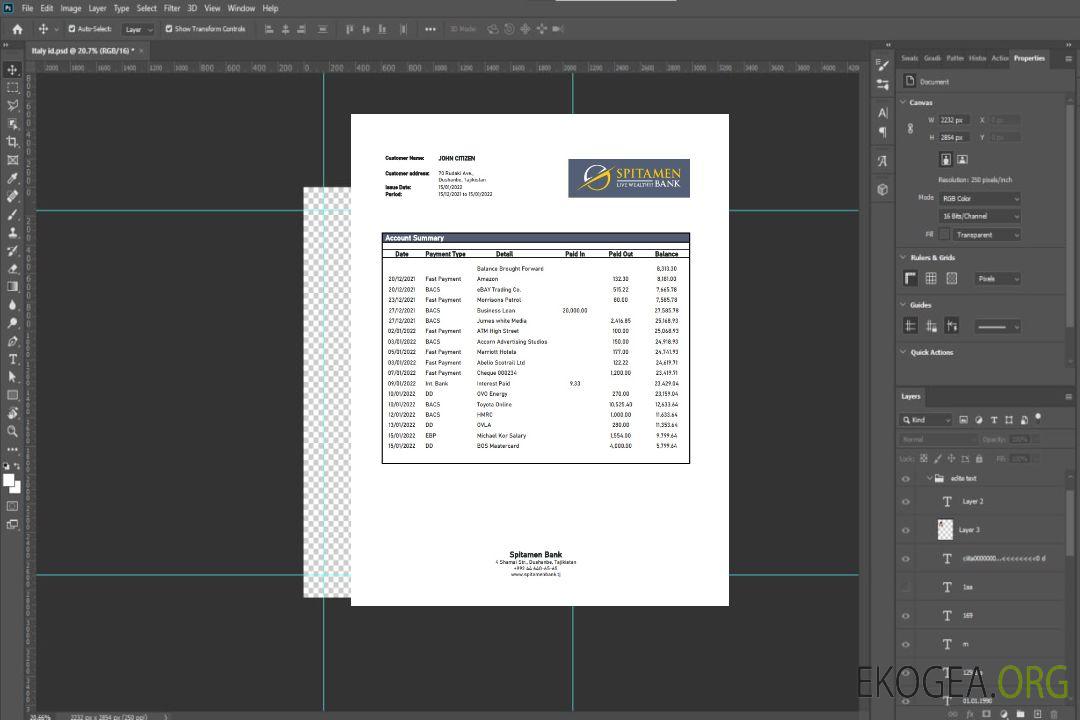The image size is (1080, 720).
Task: Set canvas to landscape orientation
Action: (x=962, y=159)
